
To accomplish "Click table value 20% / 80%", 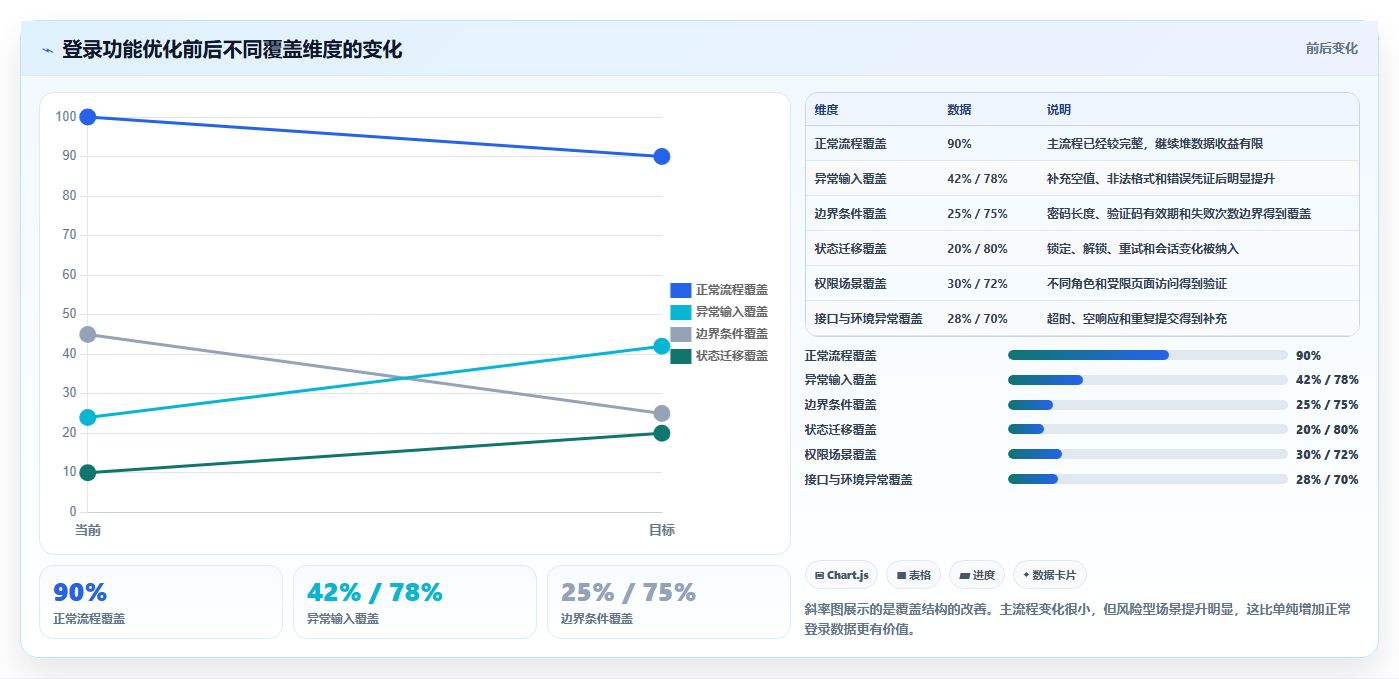I will point(977,249).
